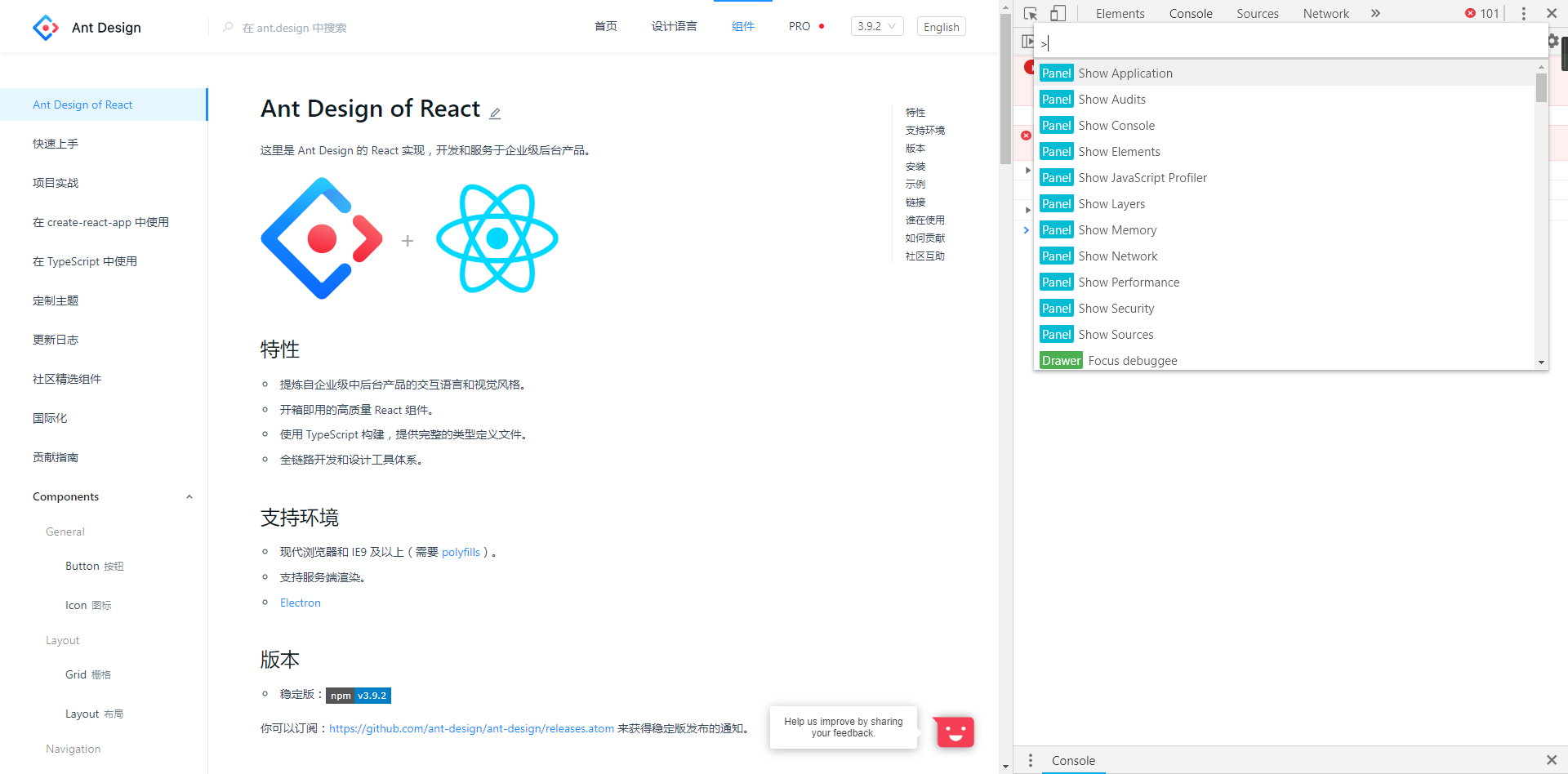Select Show Elements command
Viewport: 1568px width, 774px height.
pyautogui.click(x=1285, y=151)
